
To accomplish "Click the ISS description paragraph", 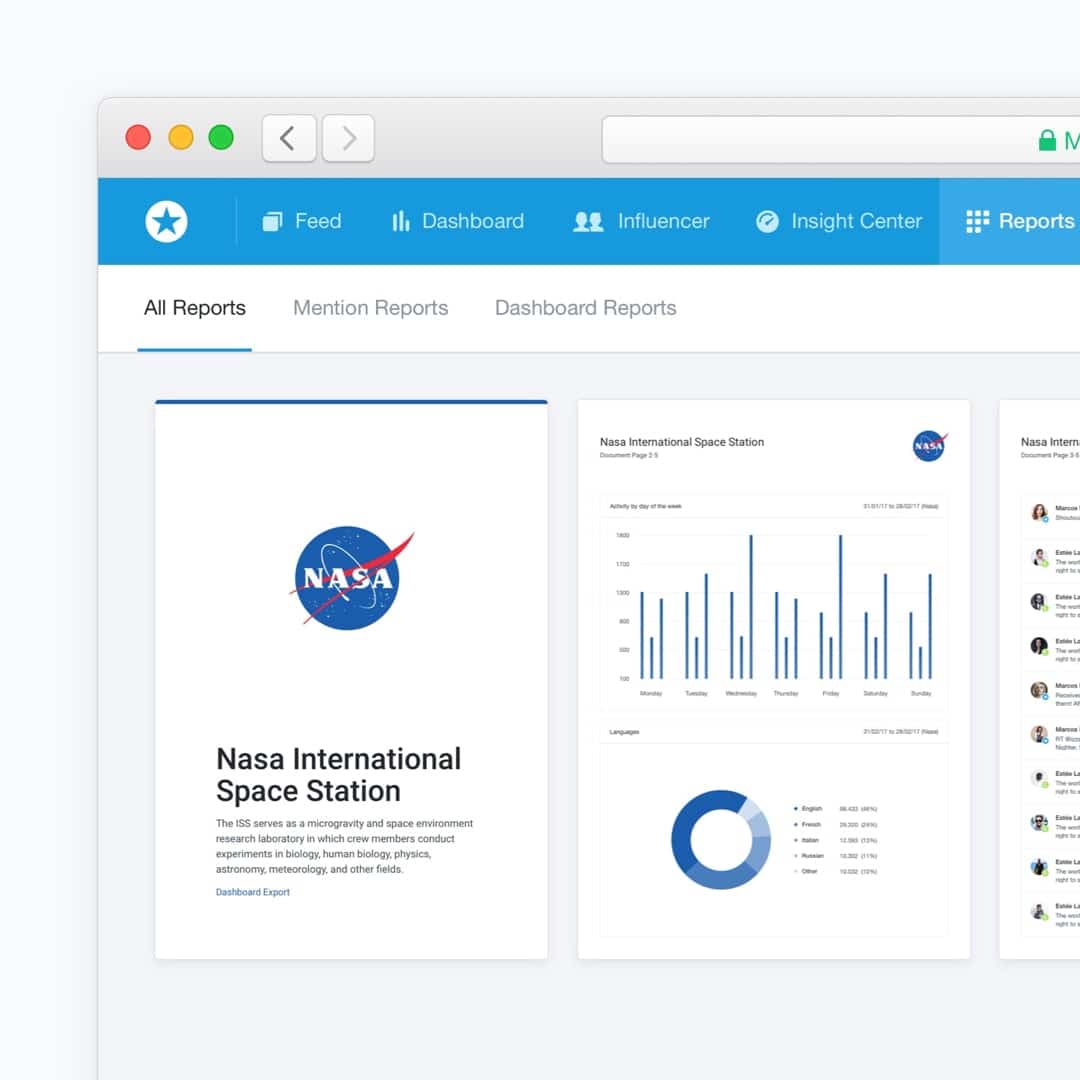I will [x=344, y=847].
